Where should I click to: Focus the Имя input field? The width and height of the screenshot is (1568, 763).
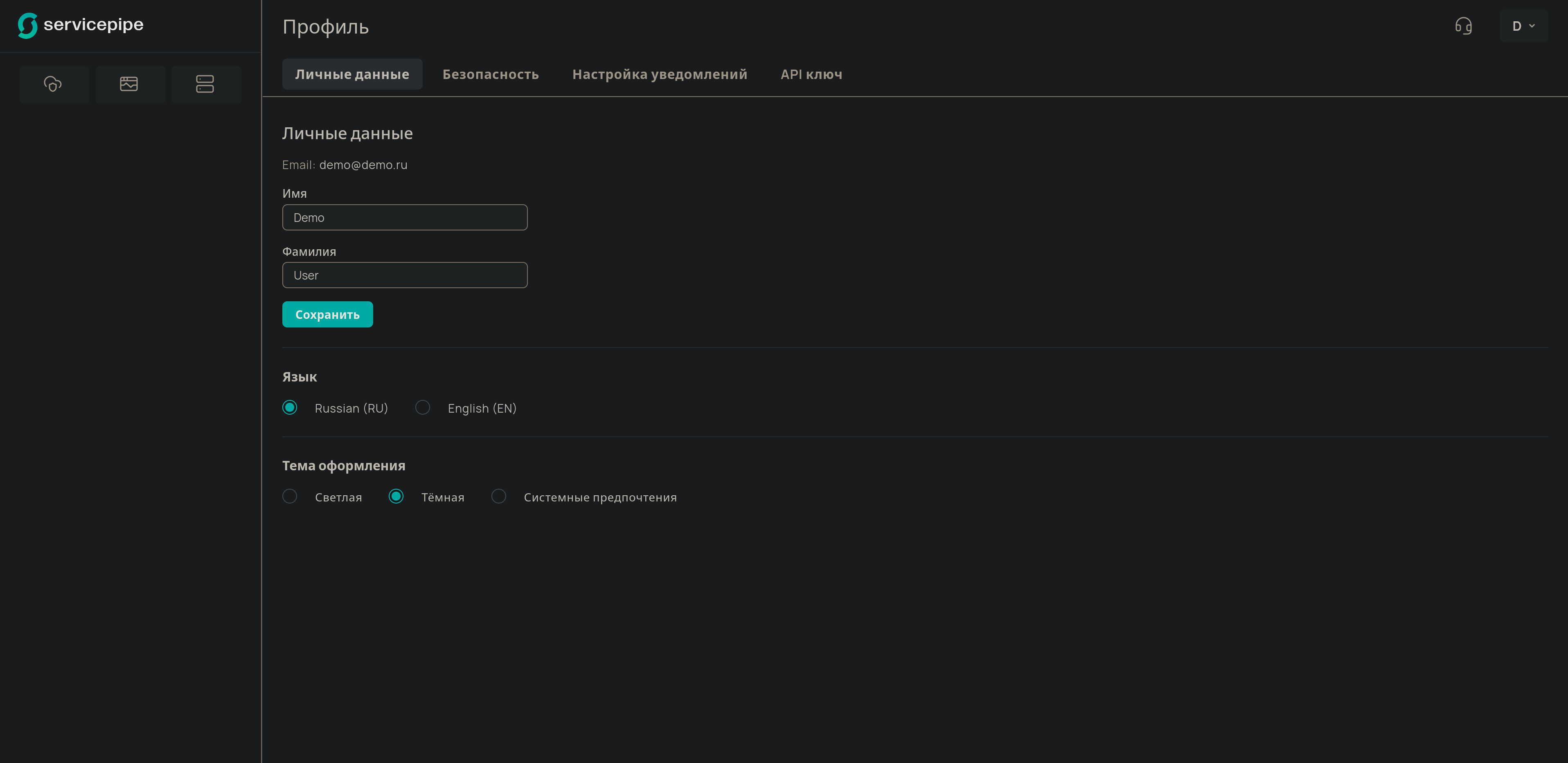tap(405, 217)
